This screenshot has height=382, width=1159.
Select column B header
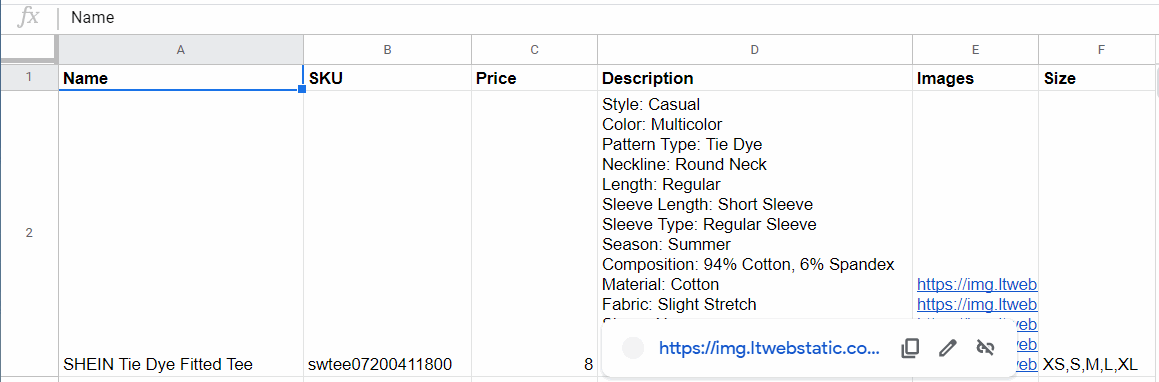tap(387, 50)
